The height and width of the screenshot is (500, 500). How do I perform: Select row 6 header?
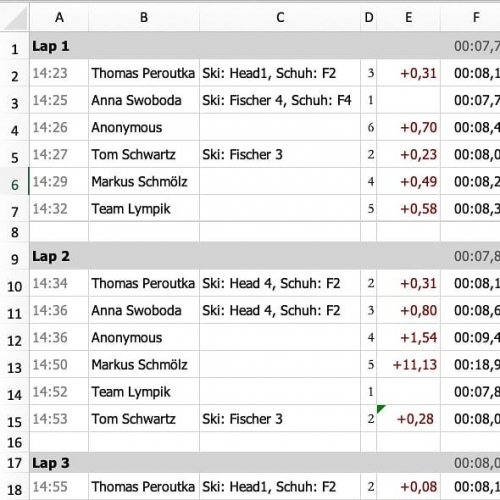(14, 181)
